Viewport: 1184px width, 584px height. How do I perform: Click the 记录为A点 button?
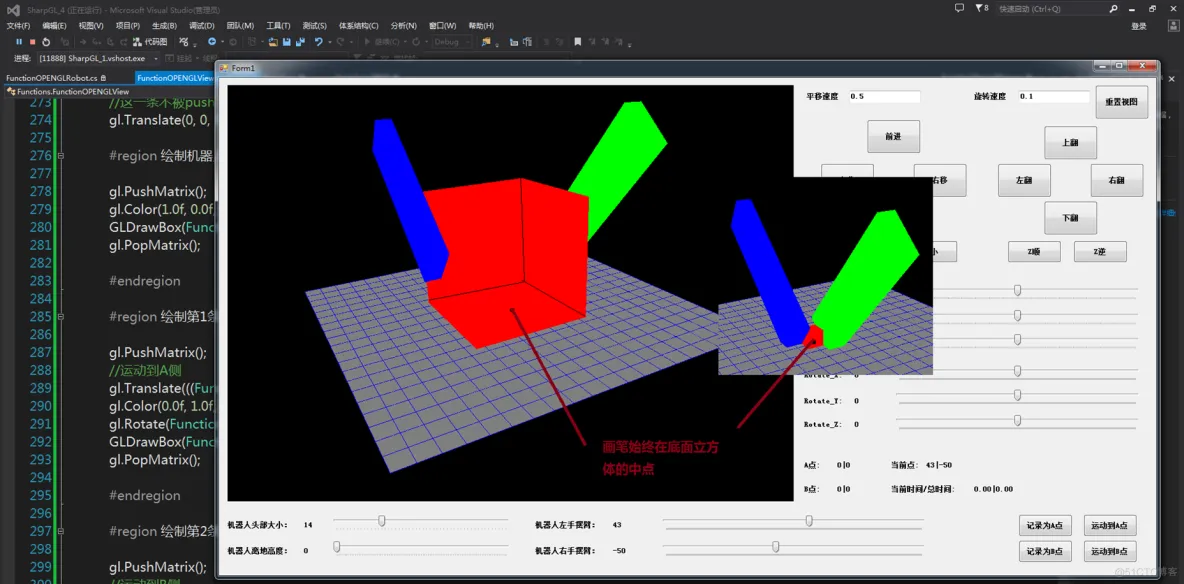1045,525
